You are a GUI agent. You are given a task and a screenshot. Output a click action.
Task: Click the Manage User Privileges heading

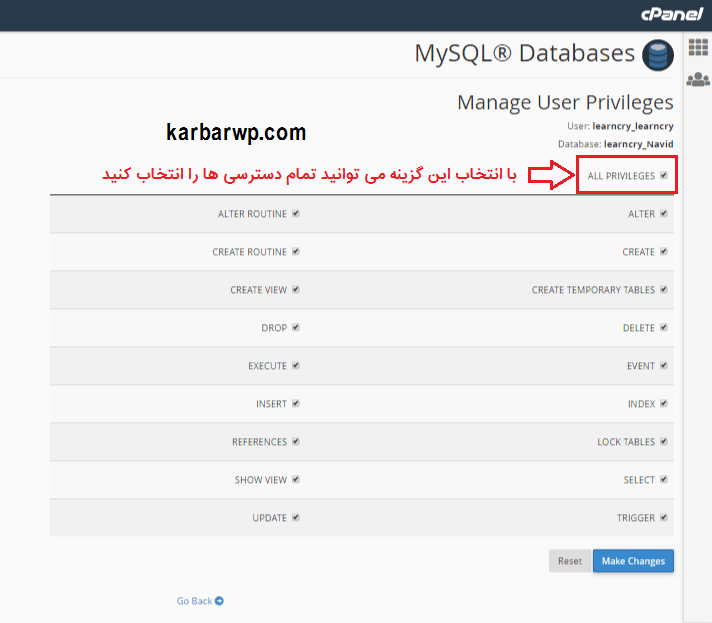(x=565, y=103)
